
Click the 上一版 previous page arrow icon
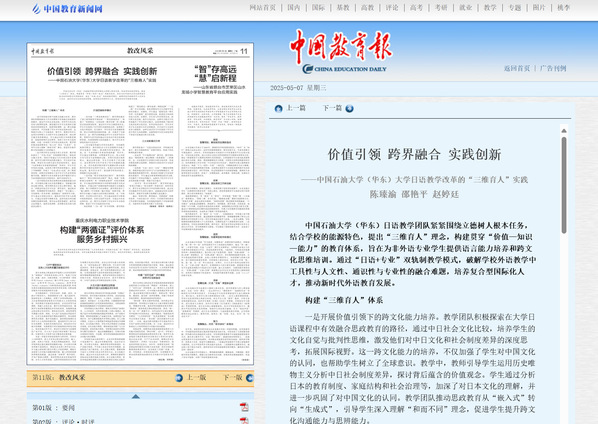click(x=179, y=378)
